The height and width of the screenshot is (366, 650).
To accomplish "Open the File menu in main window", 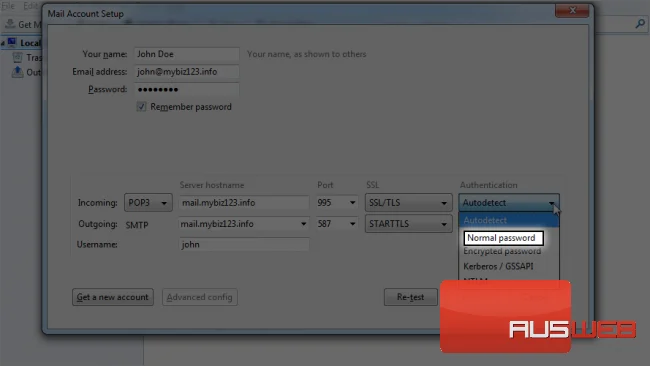I will (8, 6).
